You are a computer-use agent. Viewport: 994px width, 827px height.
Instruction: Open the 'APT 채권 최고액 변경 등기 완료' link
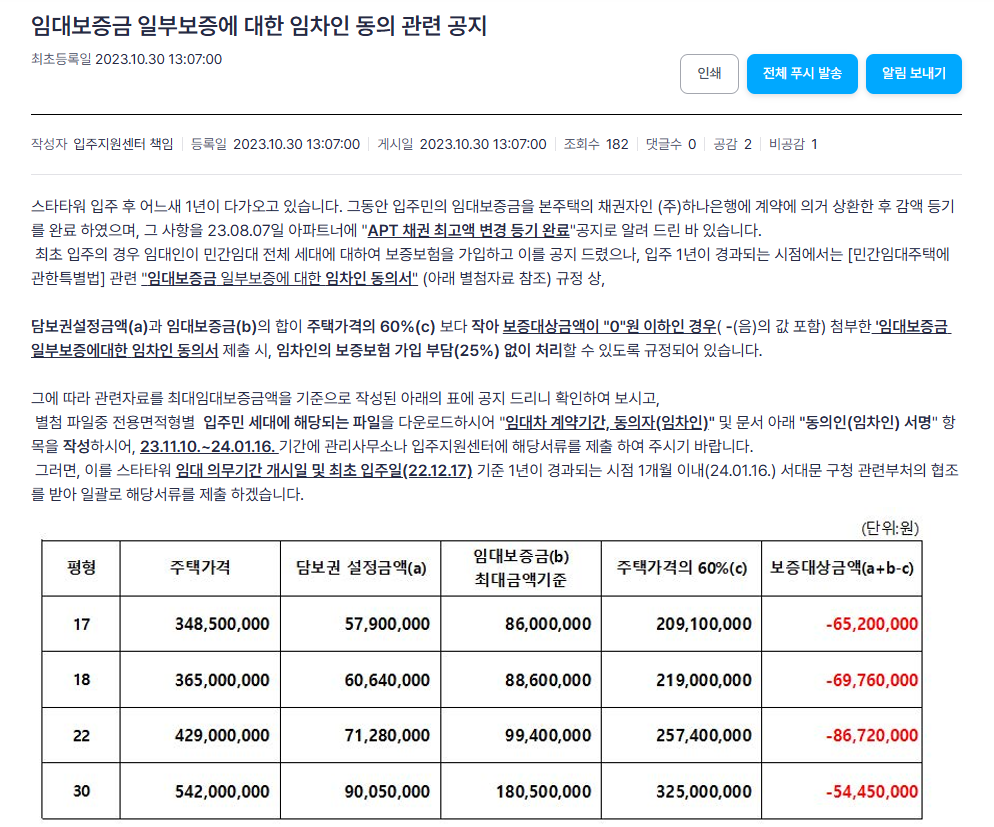tap(468, 230)
